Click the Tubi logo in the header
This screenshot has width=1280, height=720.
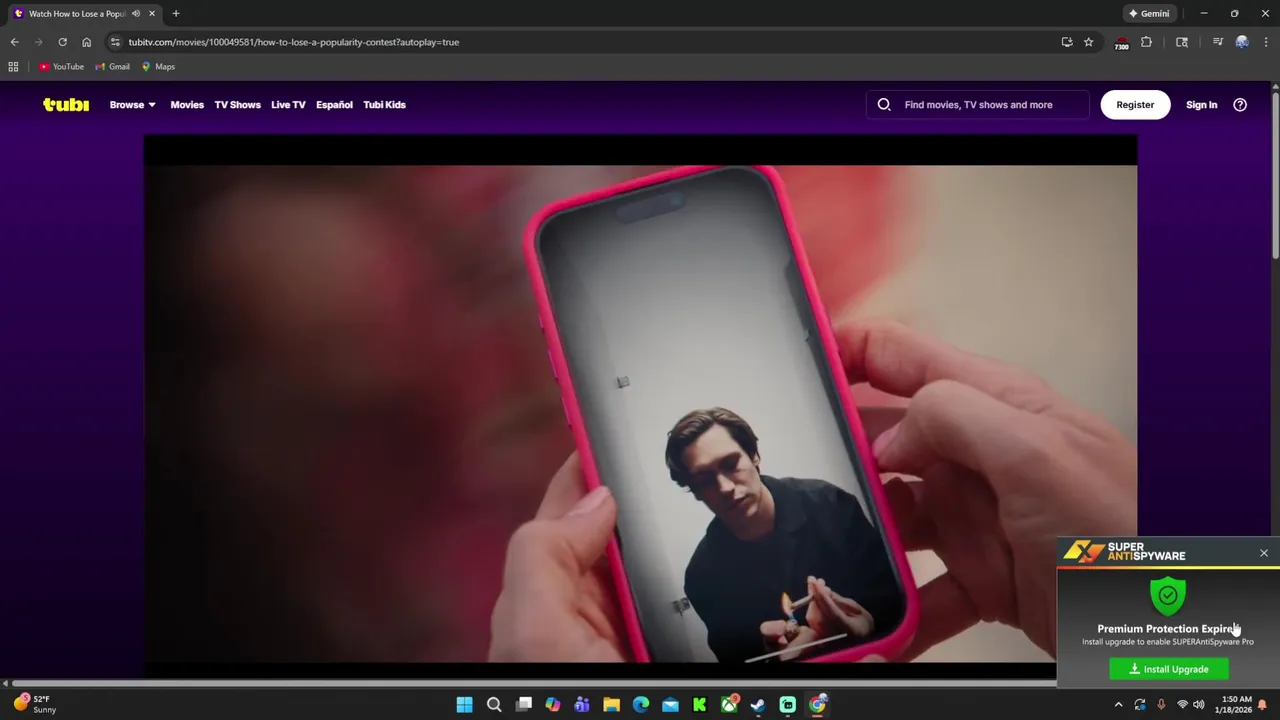click(x=66, y=104)
